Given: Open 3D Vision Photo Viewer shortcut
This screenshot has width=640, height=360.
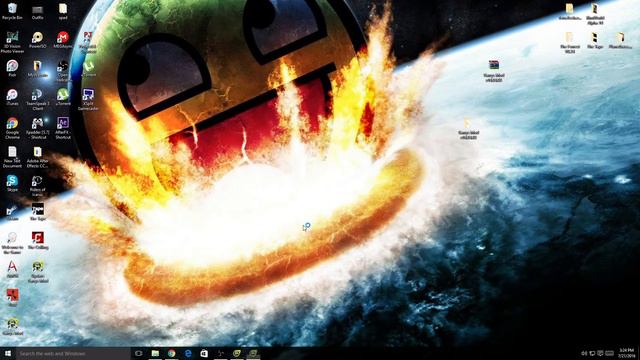Looking at the screenshot, I should (12, 42).
